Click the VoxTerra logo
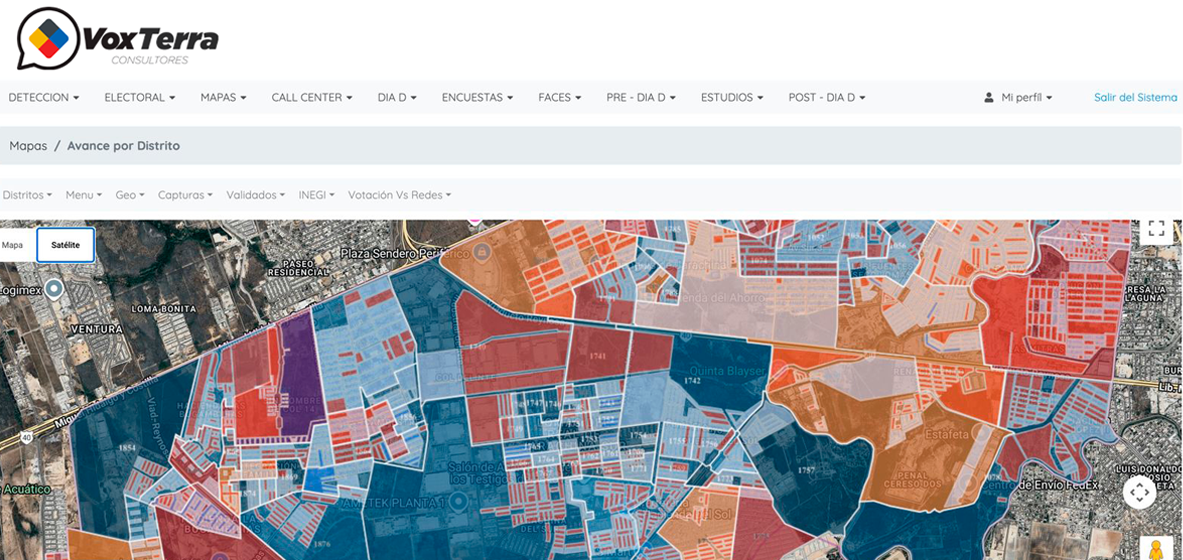Screen dimensions: 1183x560 tap(117, 40)
